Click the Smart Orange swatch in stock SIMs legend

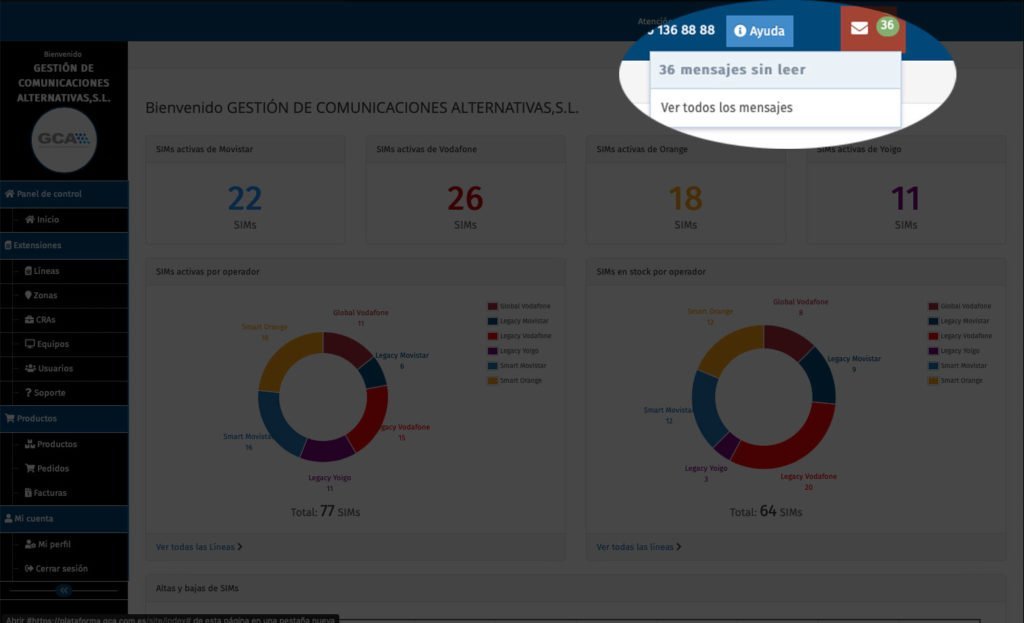click(x=933, y=381)
